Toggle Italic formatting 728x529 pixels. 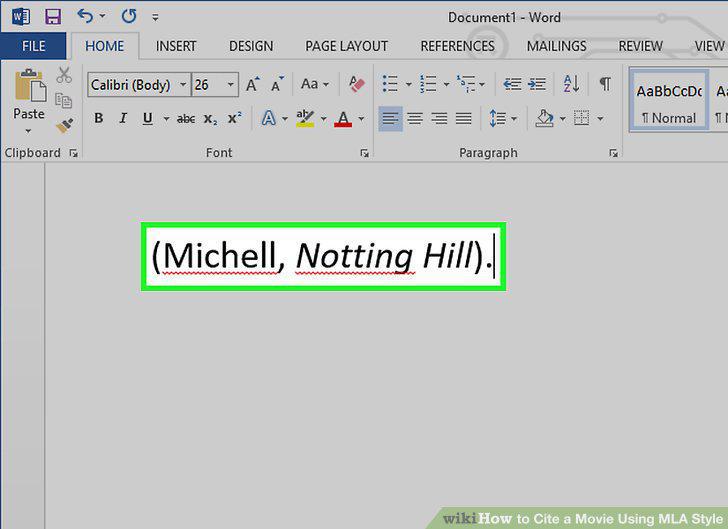(x=123, y=118)
